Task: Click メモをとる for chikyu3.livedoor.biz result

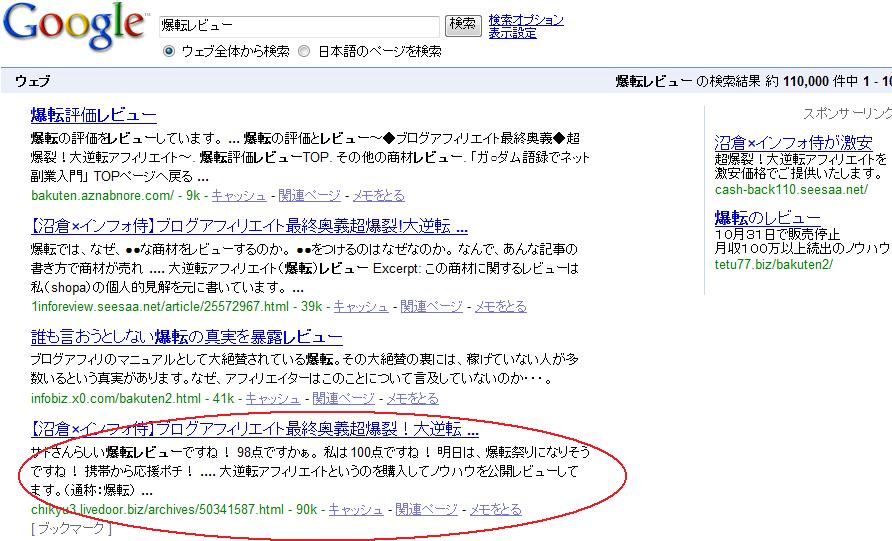Action: [x=495, y=510]
